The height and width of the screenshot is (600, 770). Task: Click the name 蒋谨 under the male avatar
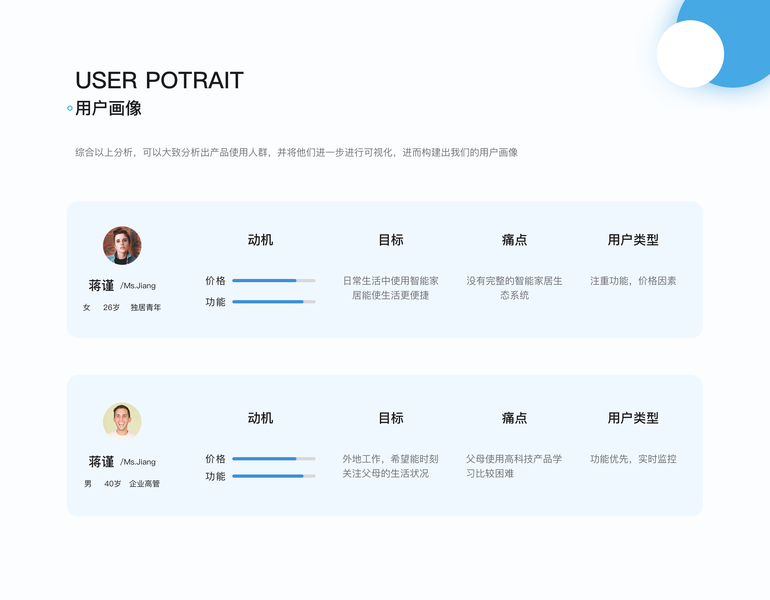tap(101, 462)
